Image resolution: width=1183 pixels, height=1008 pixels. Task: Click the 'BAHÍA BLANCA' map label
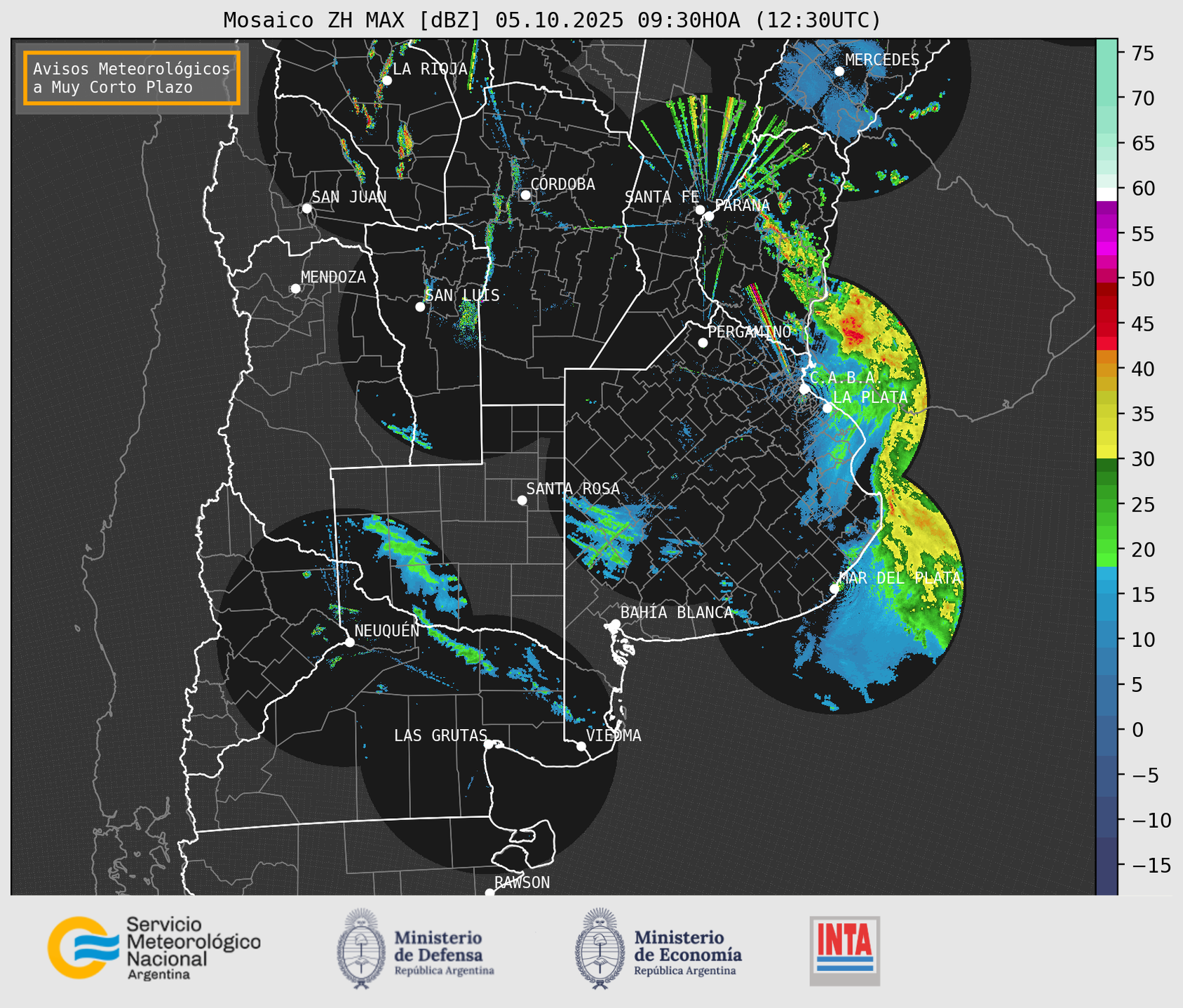coord(677,613)
